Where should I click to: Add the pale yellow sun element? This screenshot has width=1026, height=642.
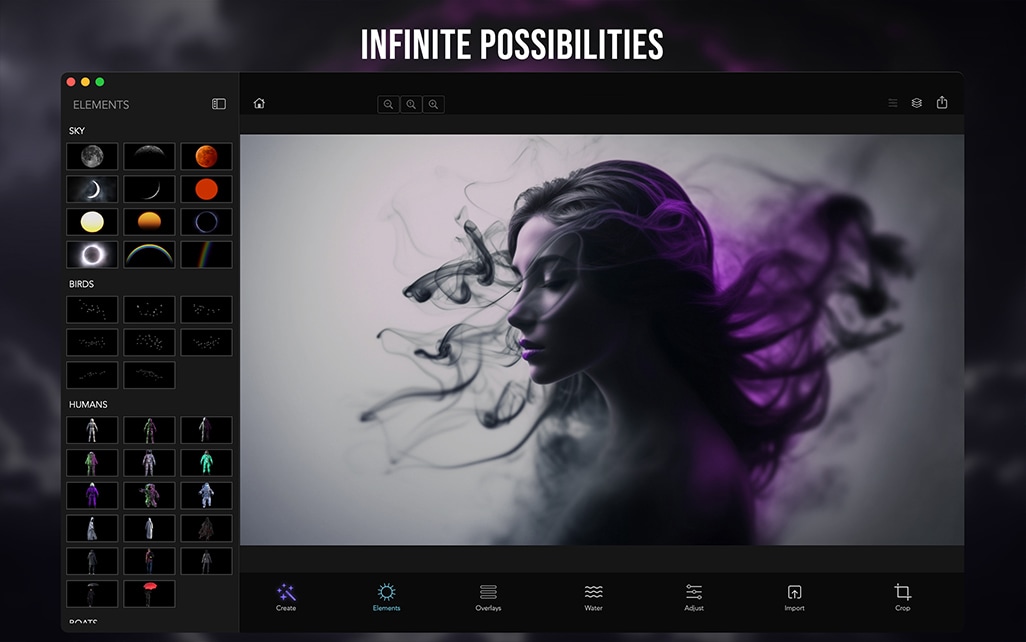tap(92, 222)
